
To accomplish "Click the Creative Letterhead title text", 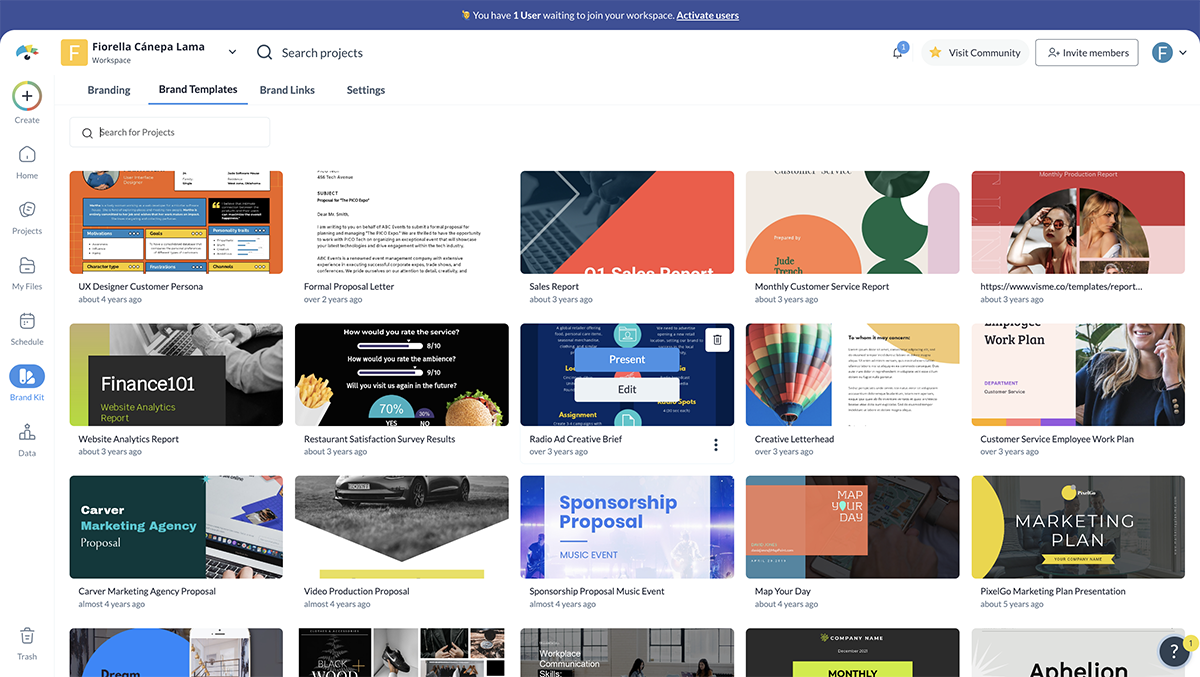I will click(x=795, y=439).
